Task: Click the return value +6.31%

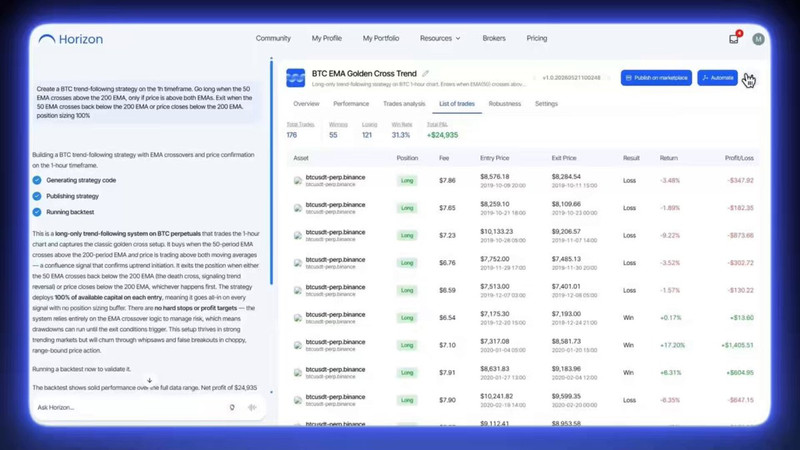Action: pyautogui.click(x=670, y=373)
